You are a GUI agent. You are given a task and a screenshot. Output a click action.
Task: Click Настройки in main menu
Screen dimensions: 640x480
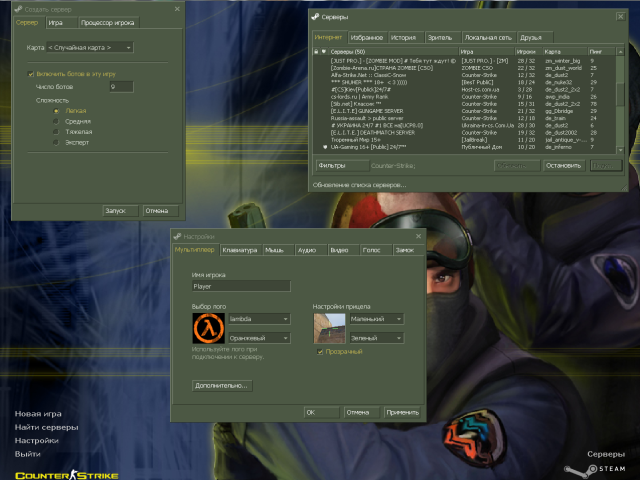pos(37,441)
